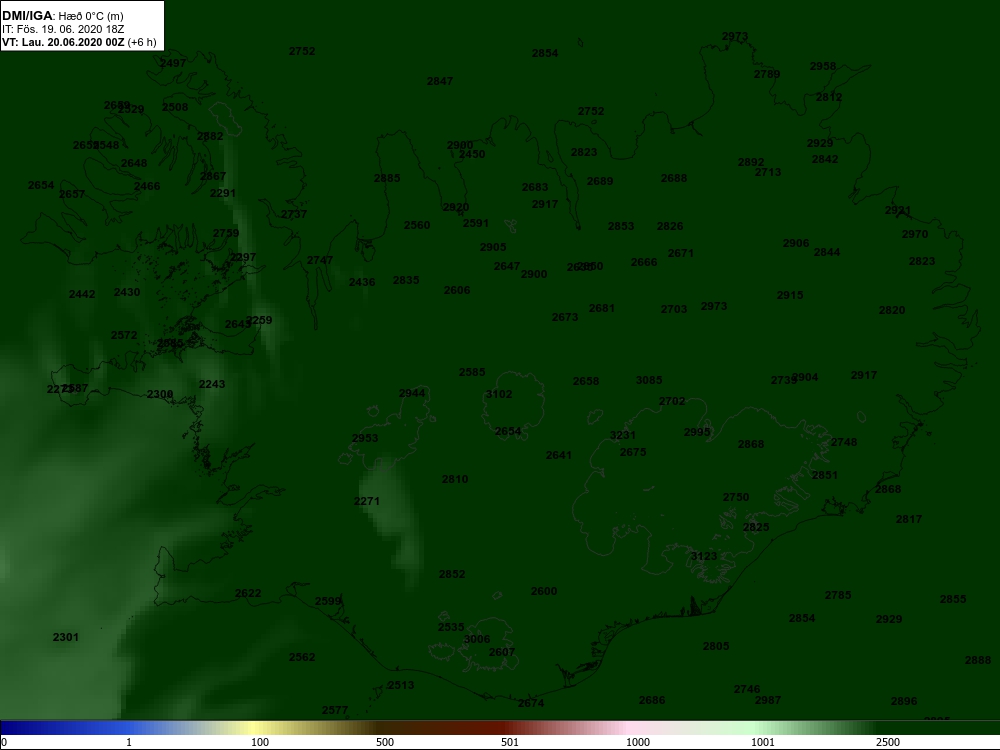The width and height of the screenshot is (1000, 750).
Task: Click the map value 2987
Action: click(768, 700)
